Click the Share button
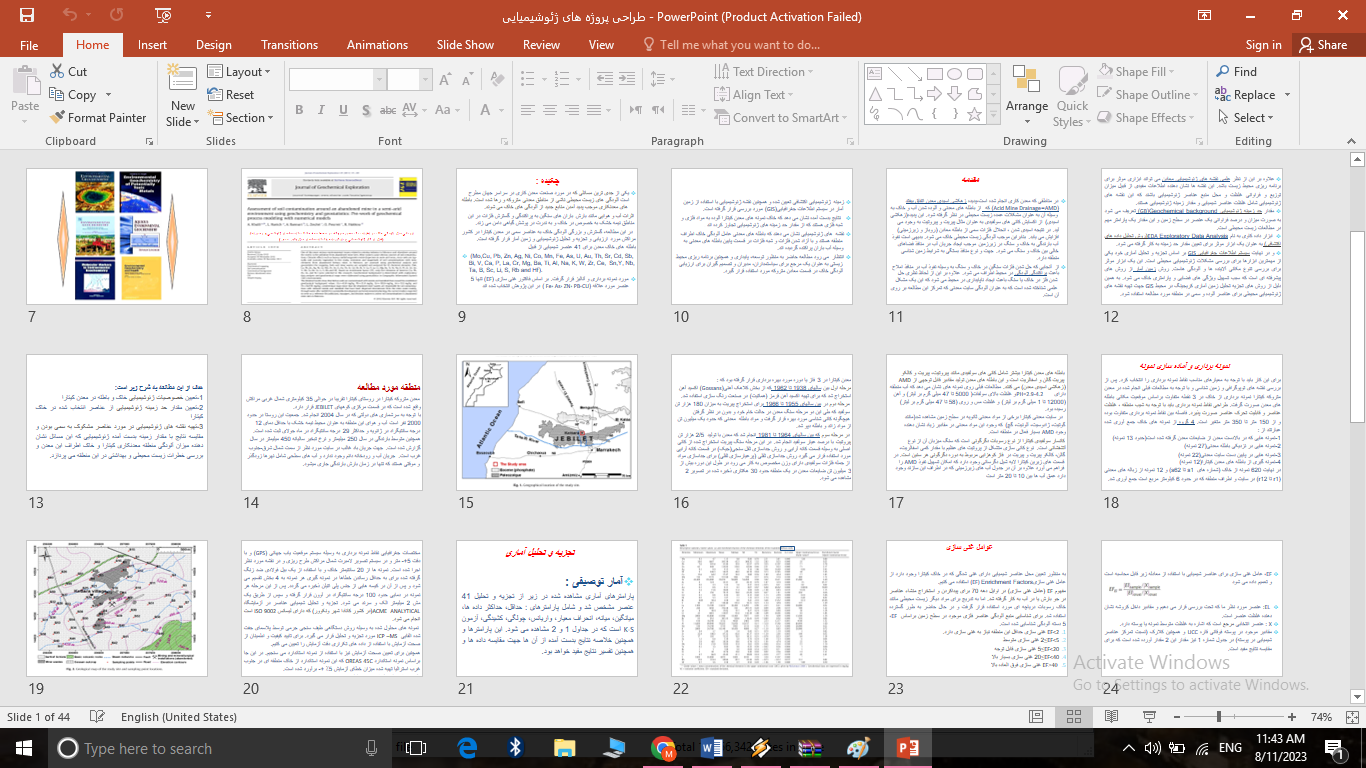Screen dimensions: 1366x768 coord(1322,45)
